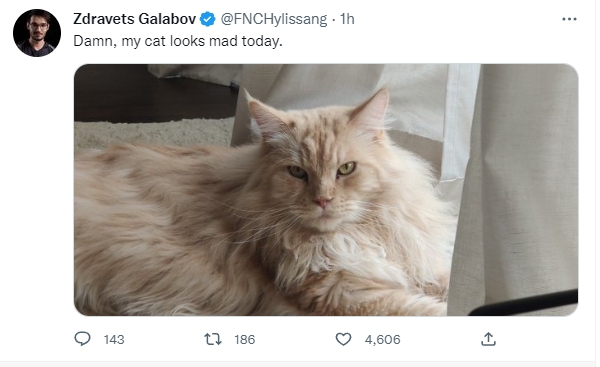Click the reply speech bubble icon
This screenshot has width=600, height=367.
pos(82,339)
